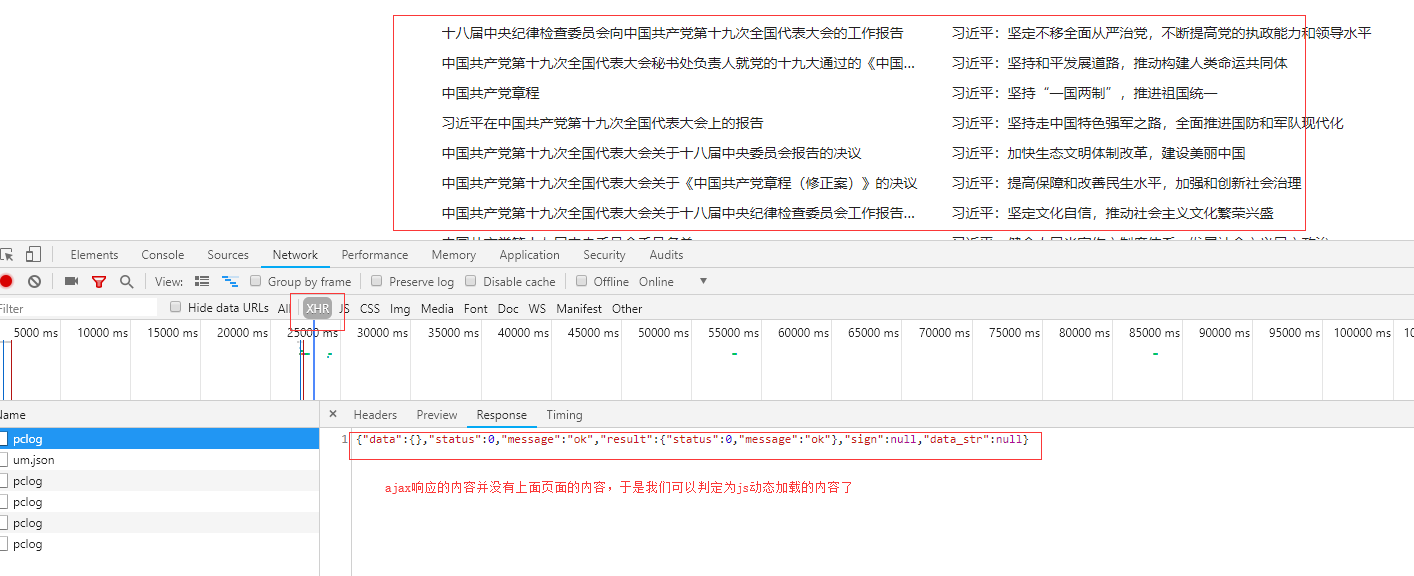
Task: Open the Audits tab
Action: click(666, 255)
